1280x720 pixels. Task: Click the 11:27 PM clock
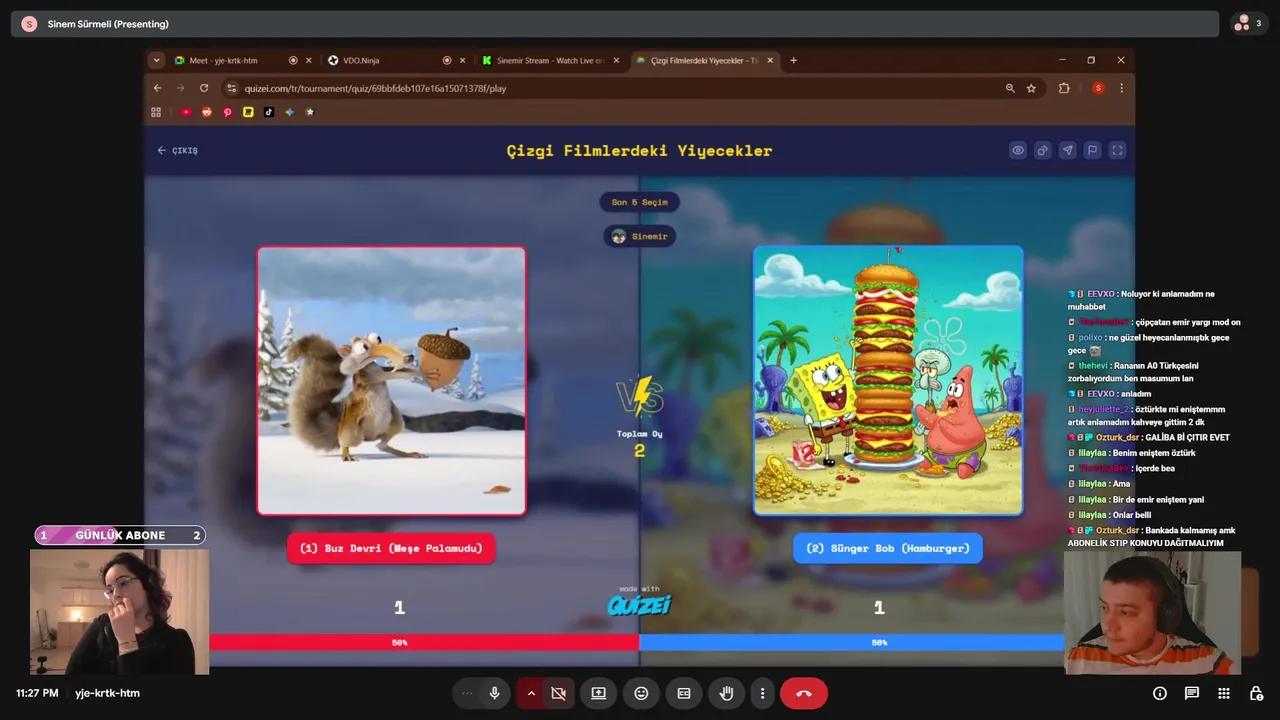[37, 693]
